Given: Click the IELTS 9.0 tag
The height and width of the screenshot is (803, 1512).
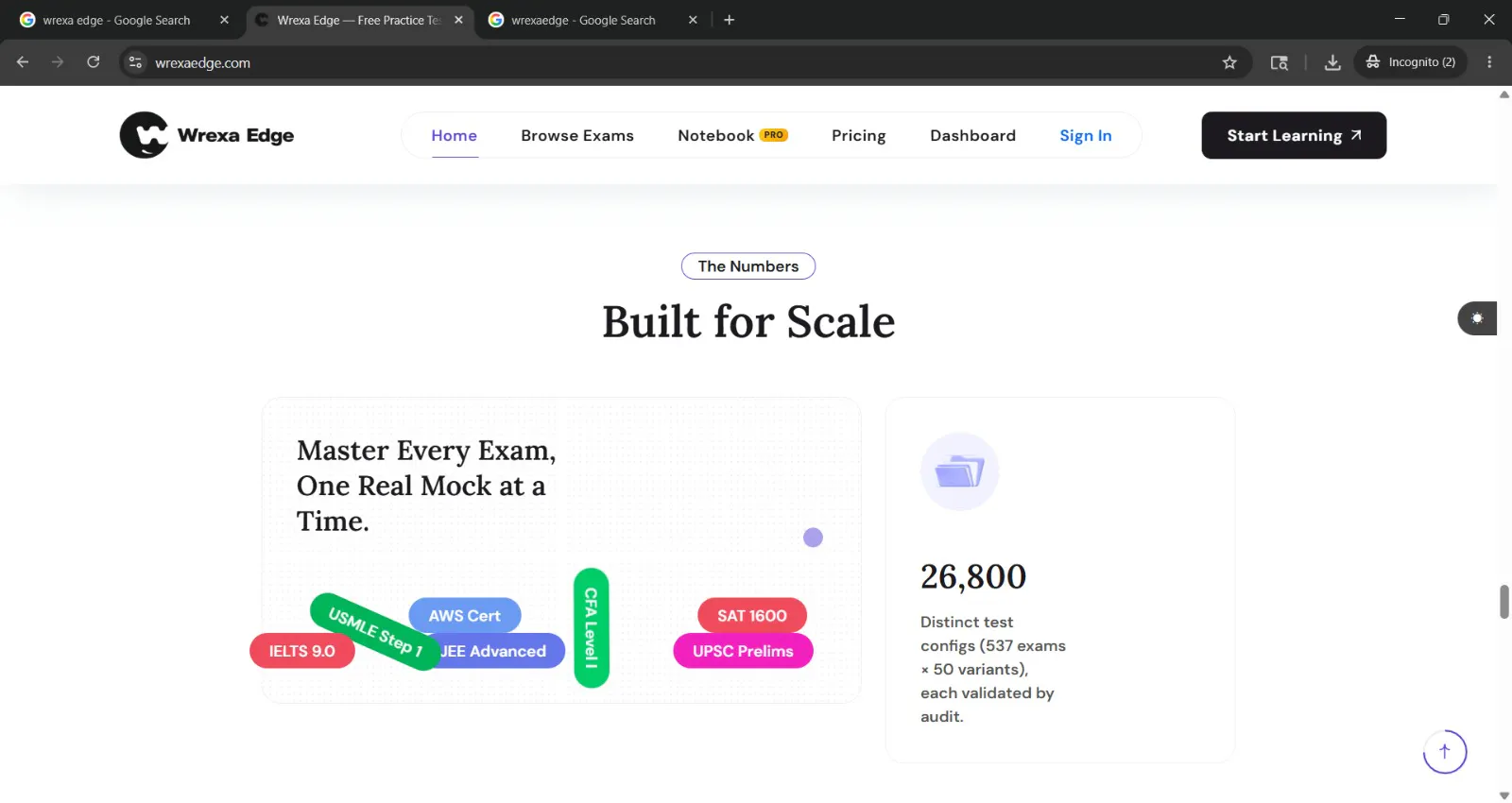Looking at the screenshot, I should (x=302, y=651).
